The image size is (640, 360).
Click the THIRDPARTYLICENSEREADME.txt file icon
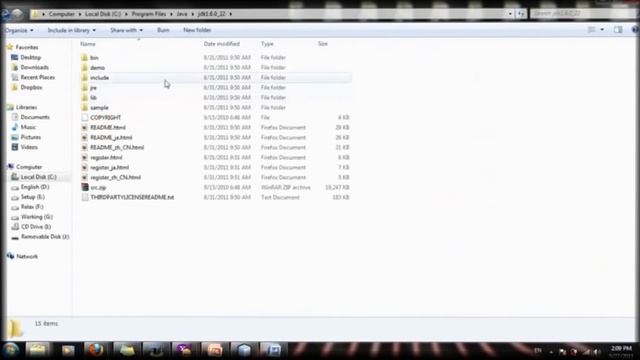click(84, 197)
